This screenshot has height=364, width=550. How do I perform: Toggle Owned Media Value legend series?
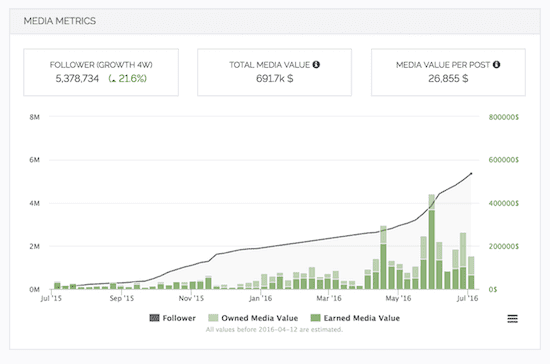[x=253, y=318]
